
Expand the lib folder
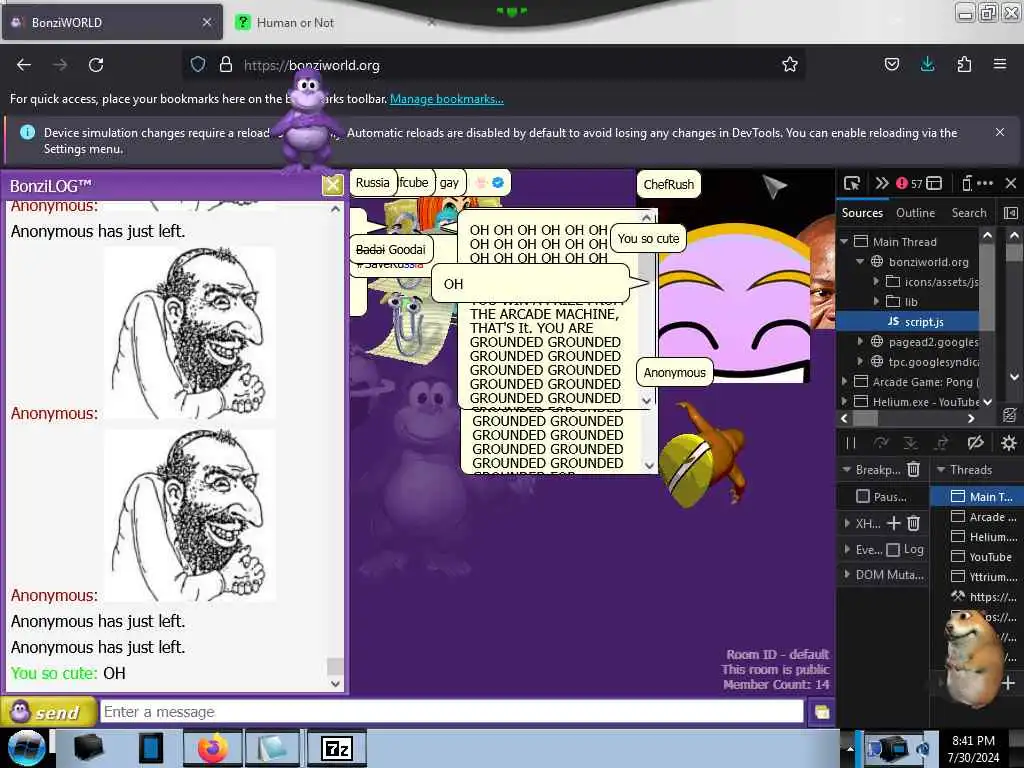pos(876,302)
